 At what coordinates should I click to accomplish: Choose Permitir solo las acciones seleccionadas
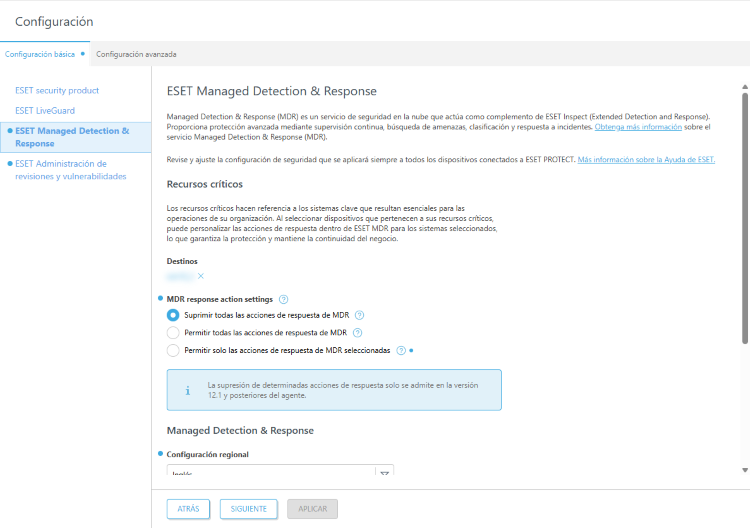click(173, 351)
